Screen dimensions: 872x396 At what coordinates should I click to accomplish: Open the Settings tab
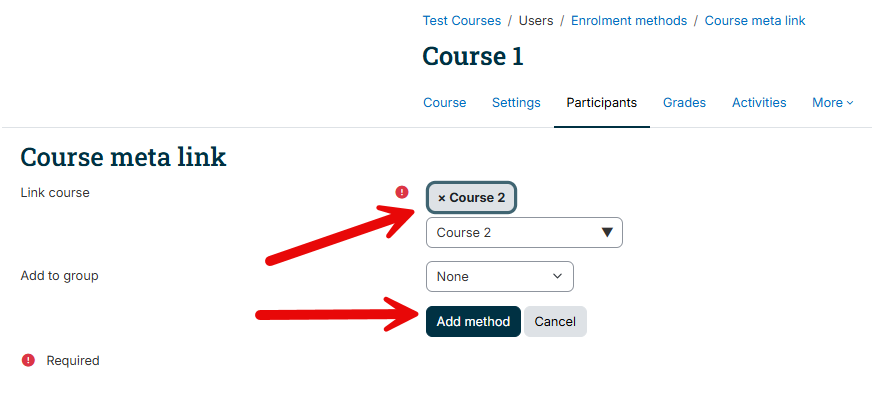click(516, 103)
